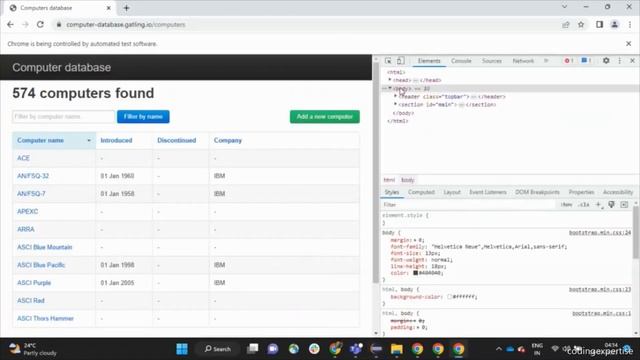Expand the section main node
This screenshot has height=360, width=640.
point(395,104)
